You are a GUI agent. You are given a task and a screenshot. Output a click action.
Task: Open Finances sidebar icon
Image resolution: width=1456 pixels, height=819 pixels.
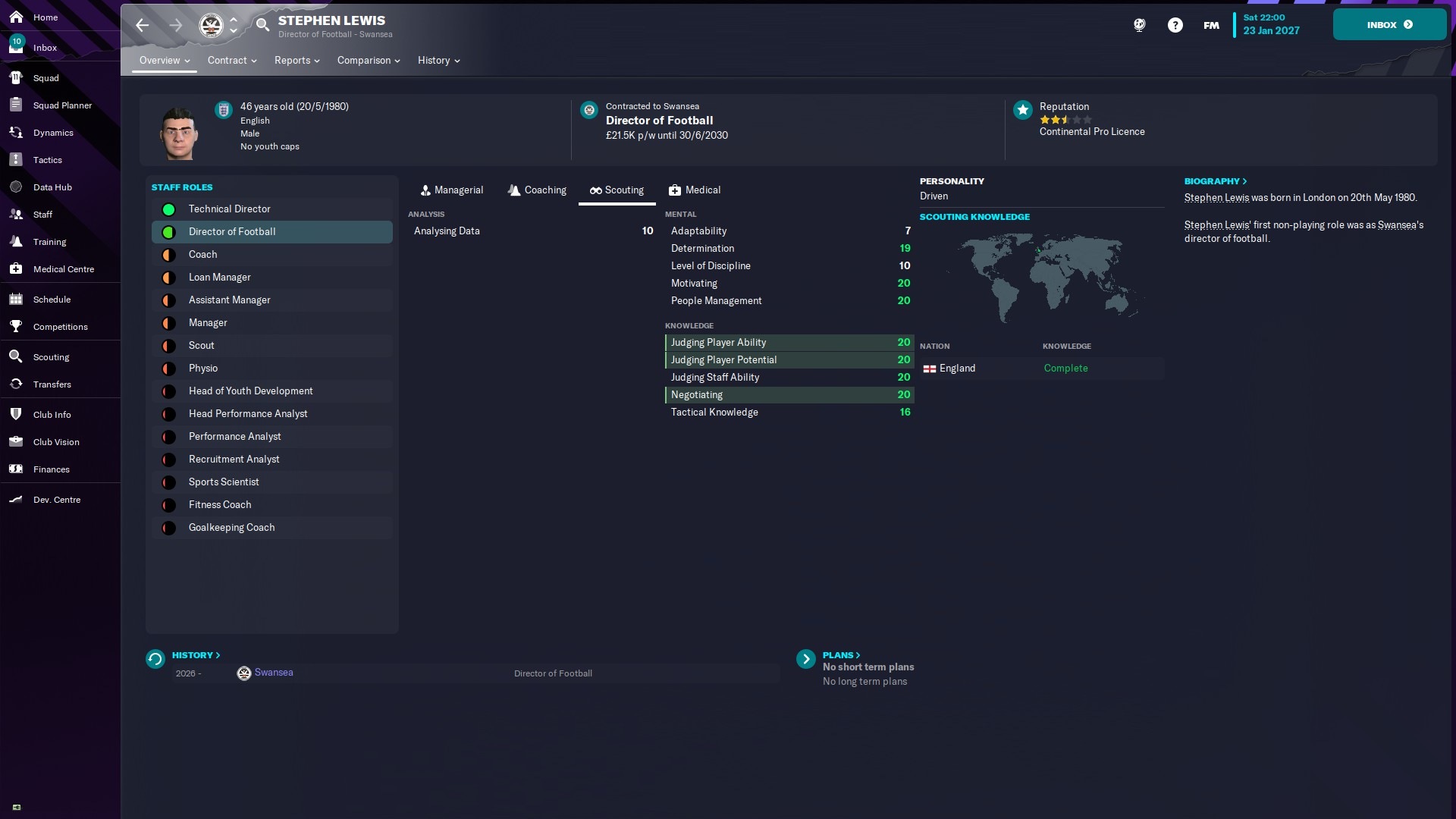click(x=16, y=469)
